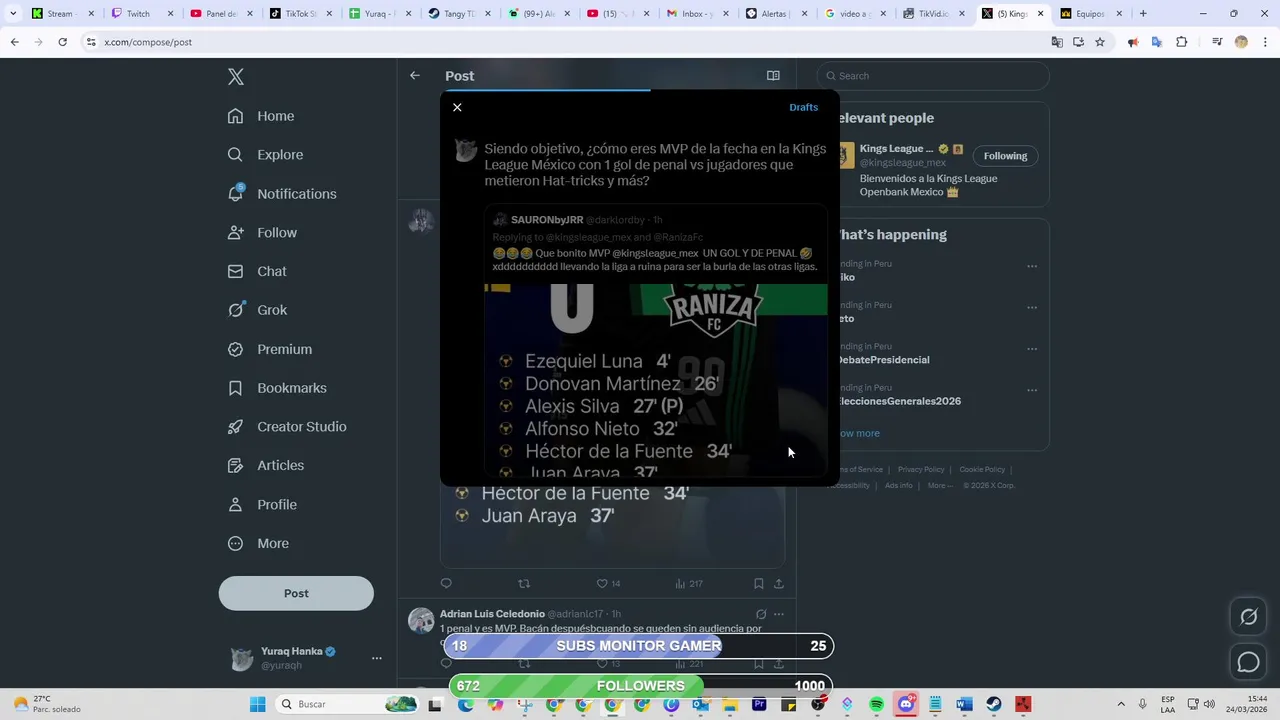Click repost icon under scoreboard post
The image size is (1280, 720).
click(x=524, y=584)
